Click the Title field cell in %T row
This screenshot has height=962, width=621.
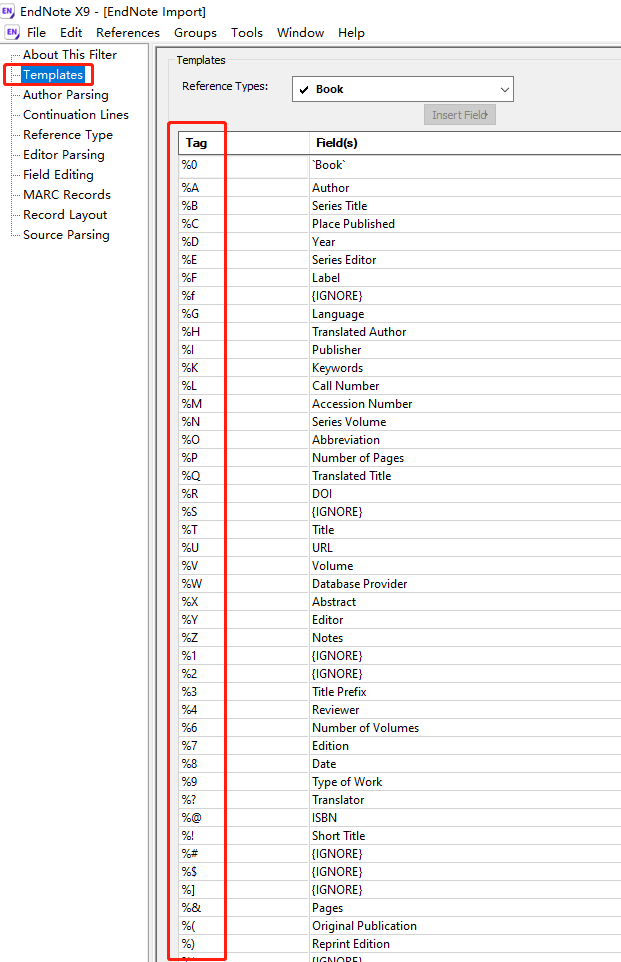(x=465, y=529)
